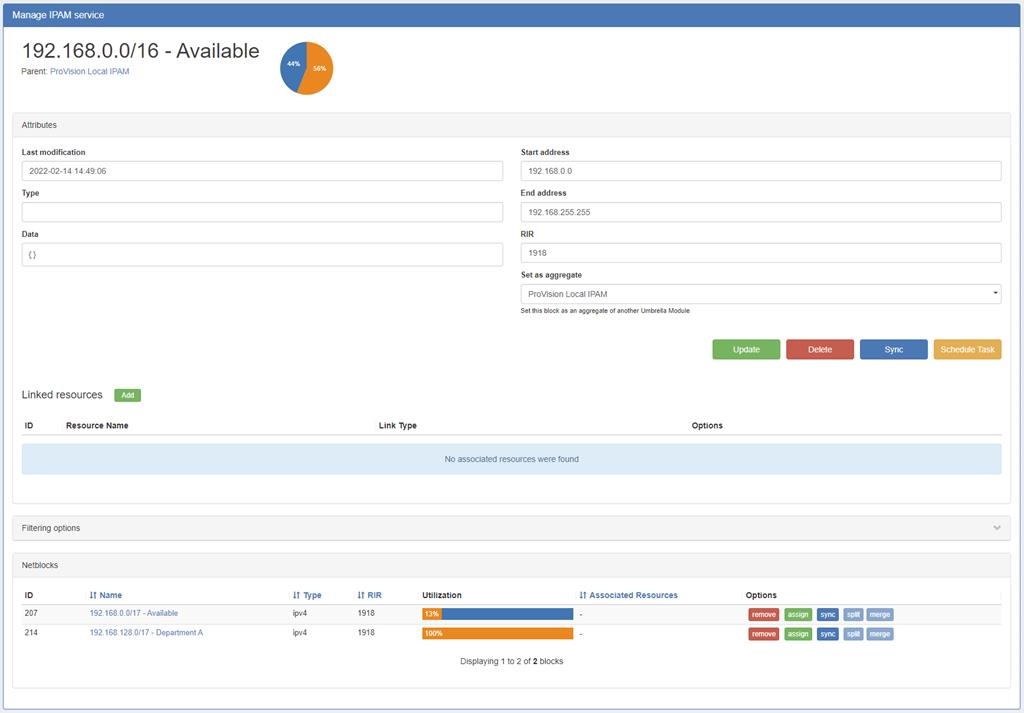
Task: Add a linked resource
Action: [127, 395]
